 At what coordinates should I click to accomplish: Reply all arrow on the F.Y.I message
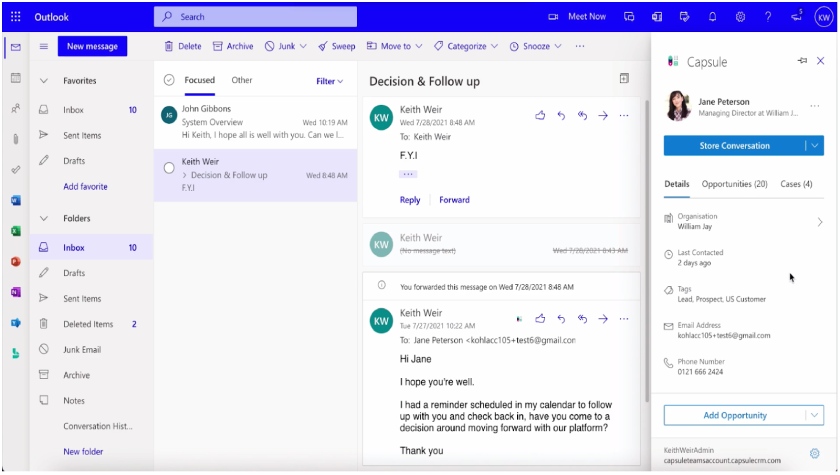click(x=582, y=115)
